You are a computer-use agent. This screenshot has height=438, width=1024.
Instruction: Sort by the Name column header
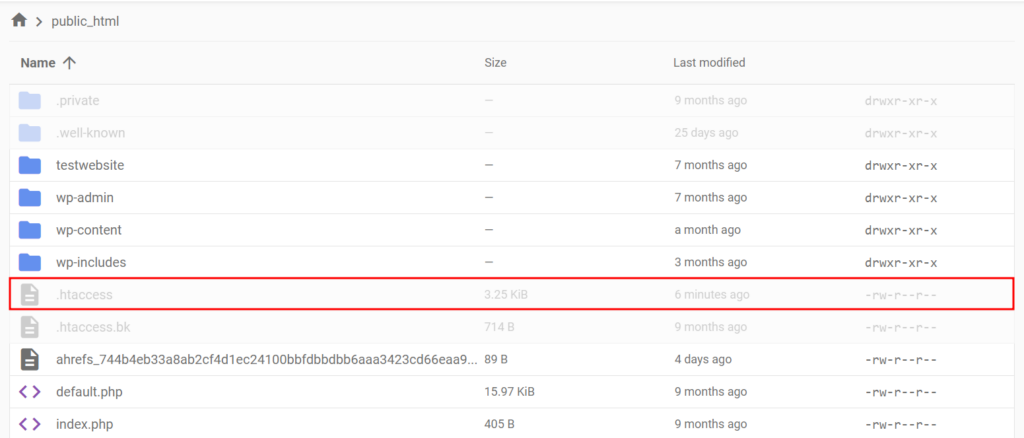[x=38, y=63]
